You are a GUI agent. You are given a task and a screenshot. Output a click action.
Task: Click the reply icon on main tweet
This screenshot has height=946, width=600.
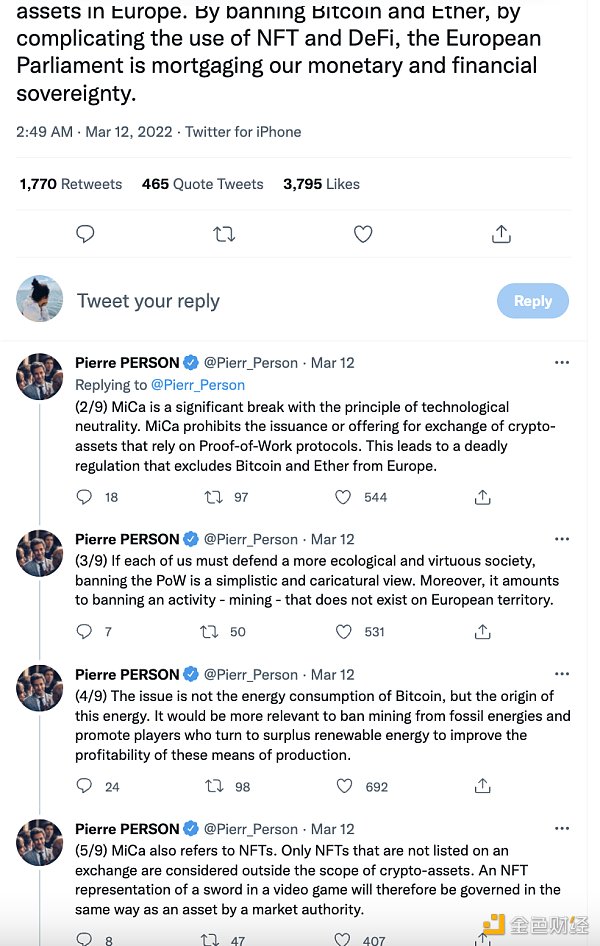click(x=86, y=234)
